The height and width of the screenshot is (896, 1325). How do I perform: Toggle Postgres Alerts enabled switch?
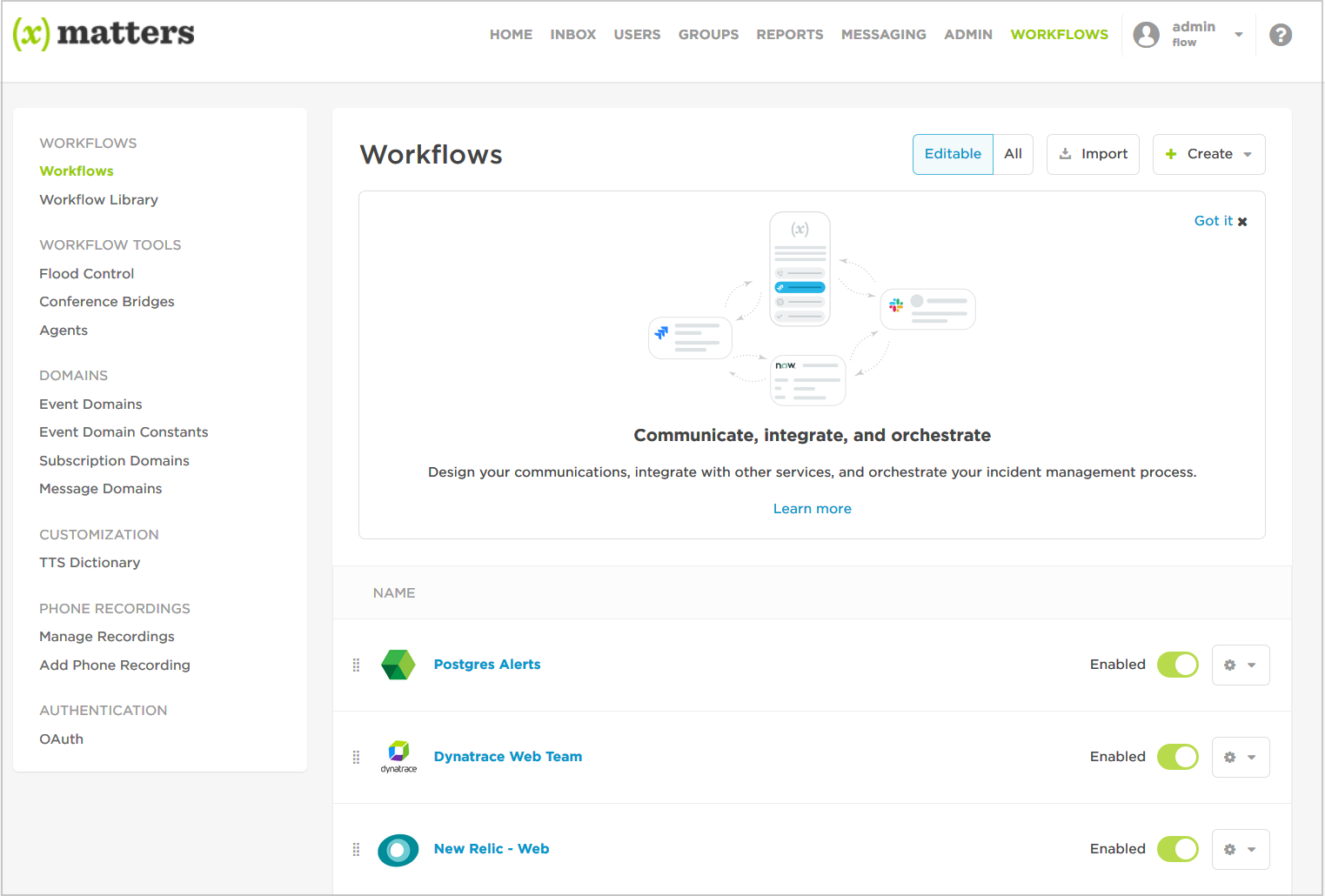click(1178, 665)
